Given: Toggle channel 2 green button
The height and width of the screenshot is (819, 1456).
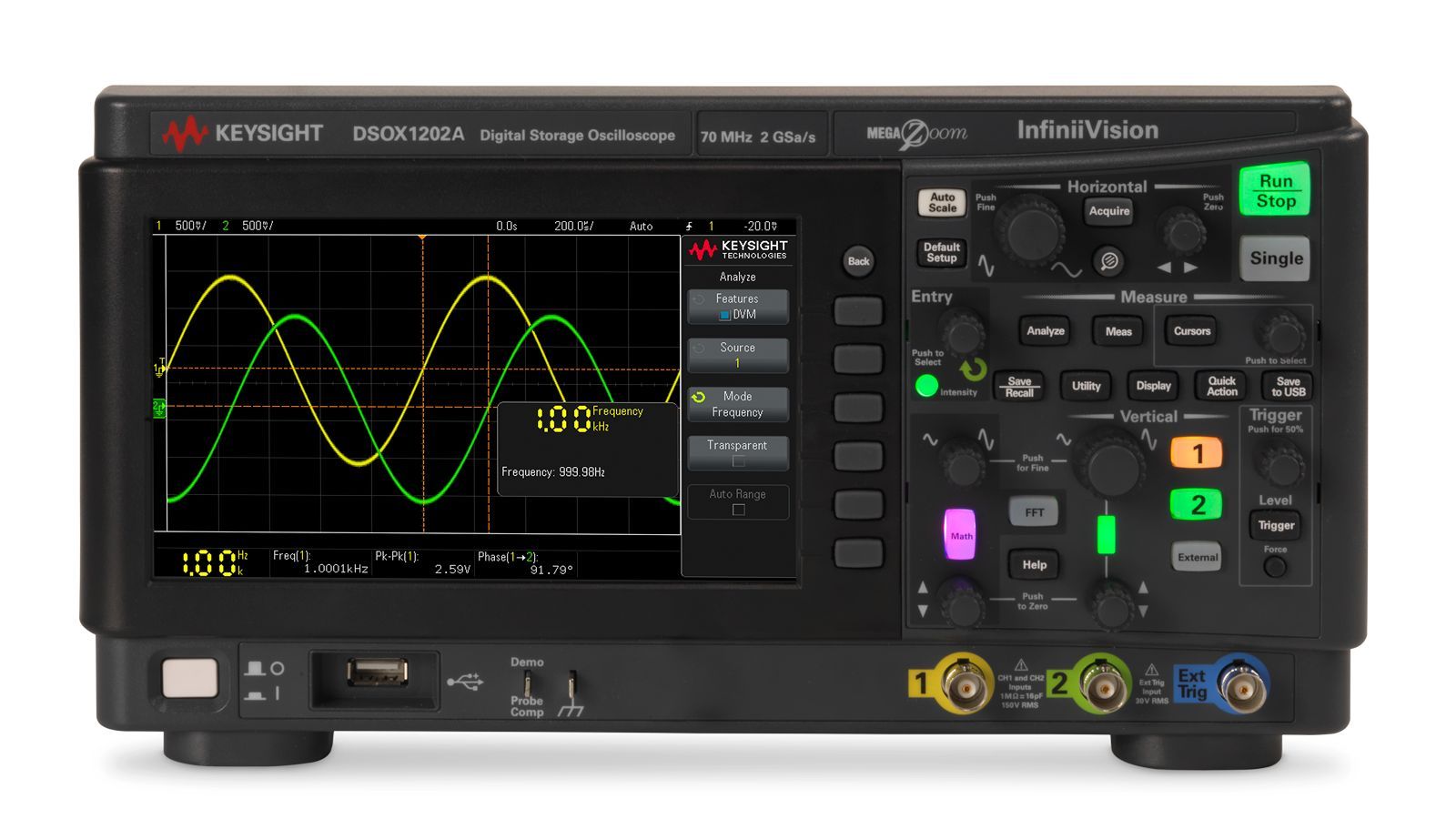Looking at the screenshot, I should [1197, 504].
